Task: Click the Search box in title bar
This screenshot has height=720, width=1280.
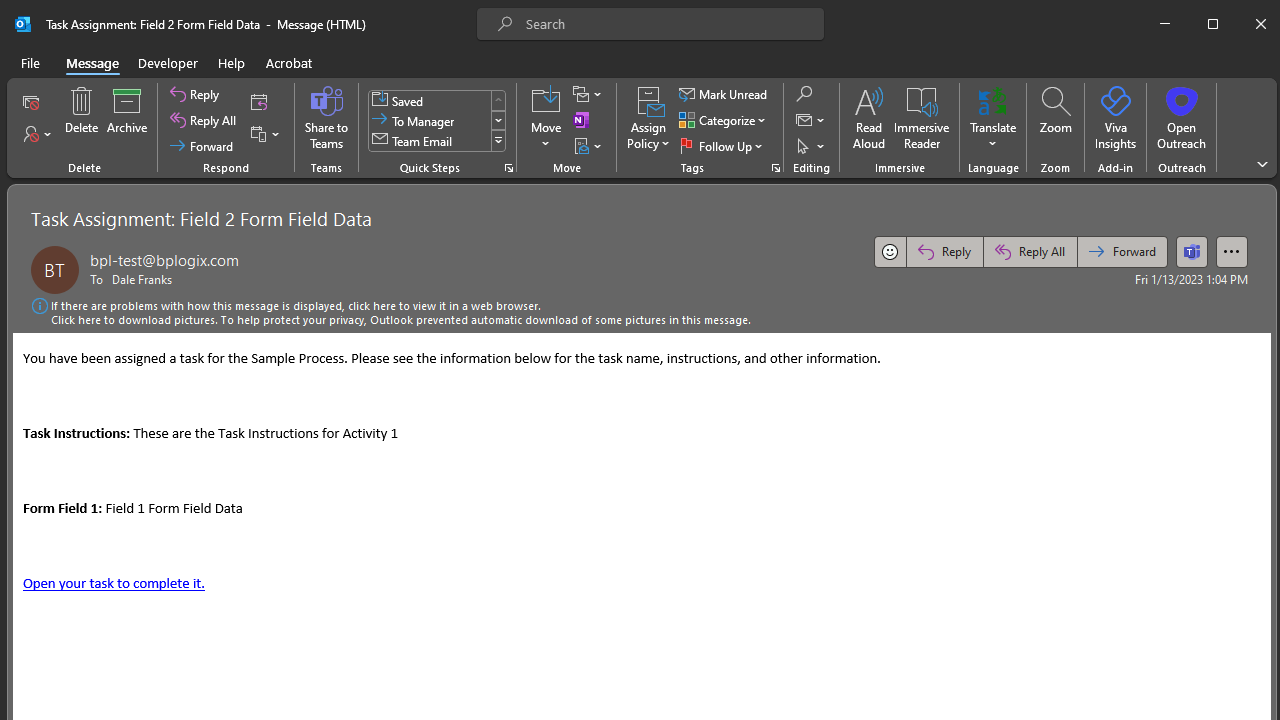Action: (650, 24)
